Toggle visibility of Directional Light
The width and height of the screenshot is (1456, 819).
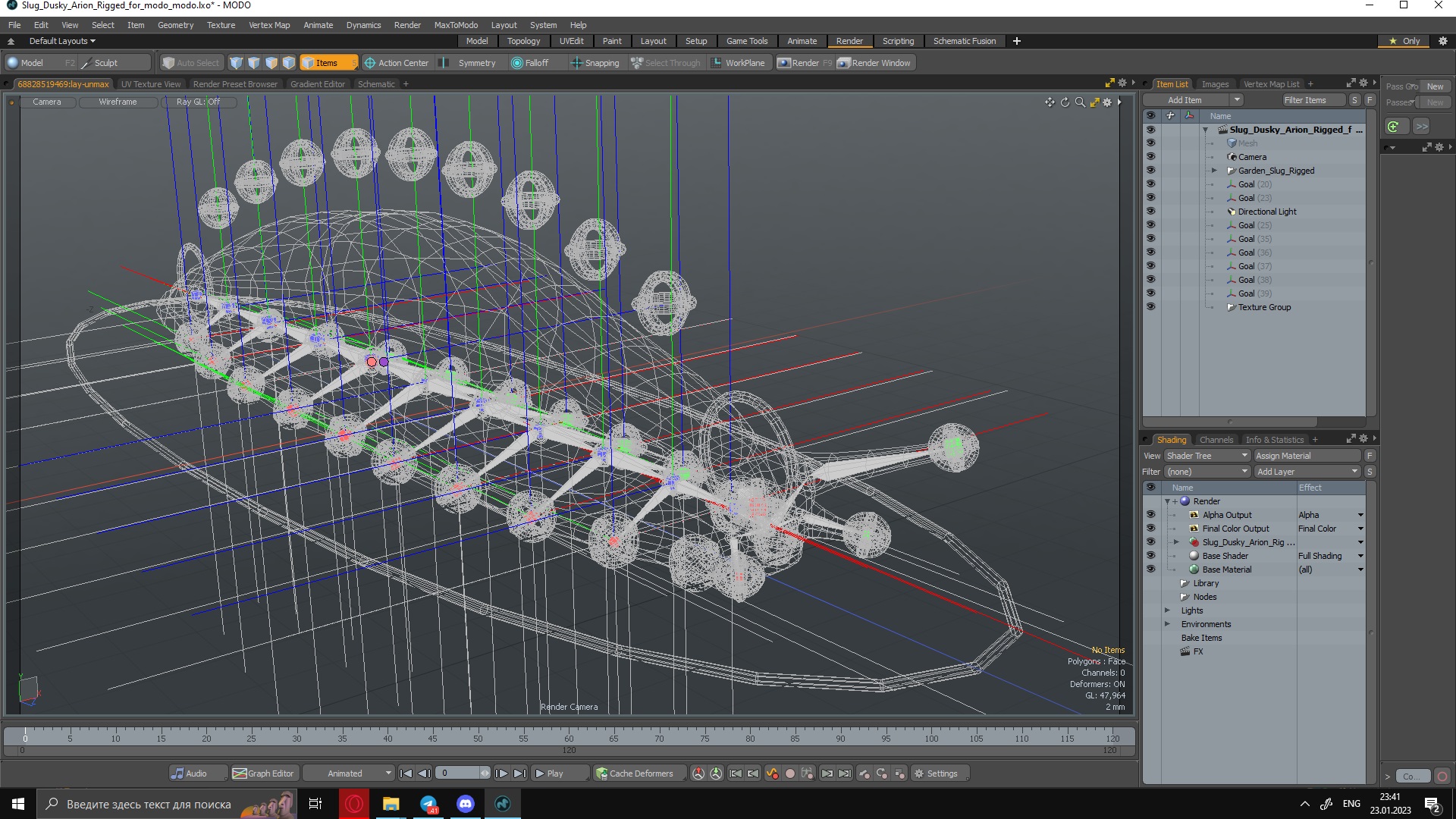pos(1150,212)
